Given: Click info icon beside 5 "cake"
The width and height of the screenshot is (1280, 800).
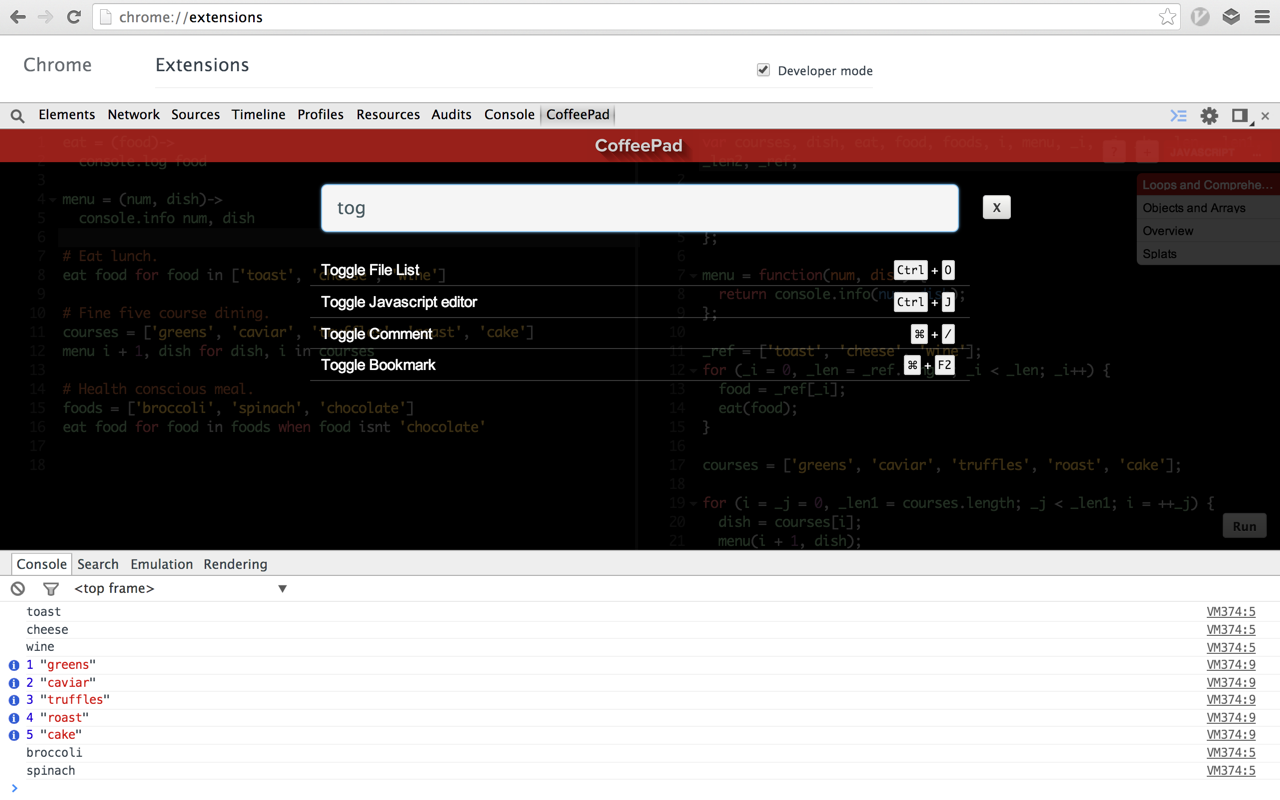Looking at the screenshot, I should (x=14, y=735).
